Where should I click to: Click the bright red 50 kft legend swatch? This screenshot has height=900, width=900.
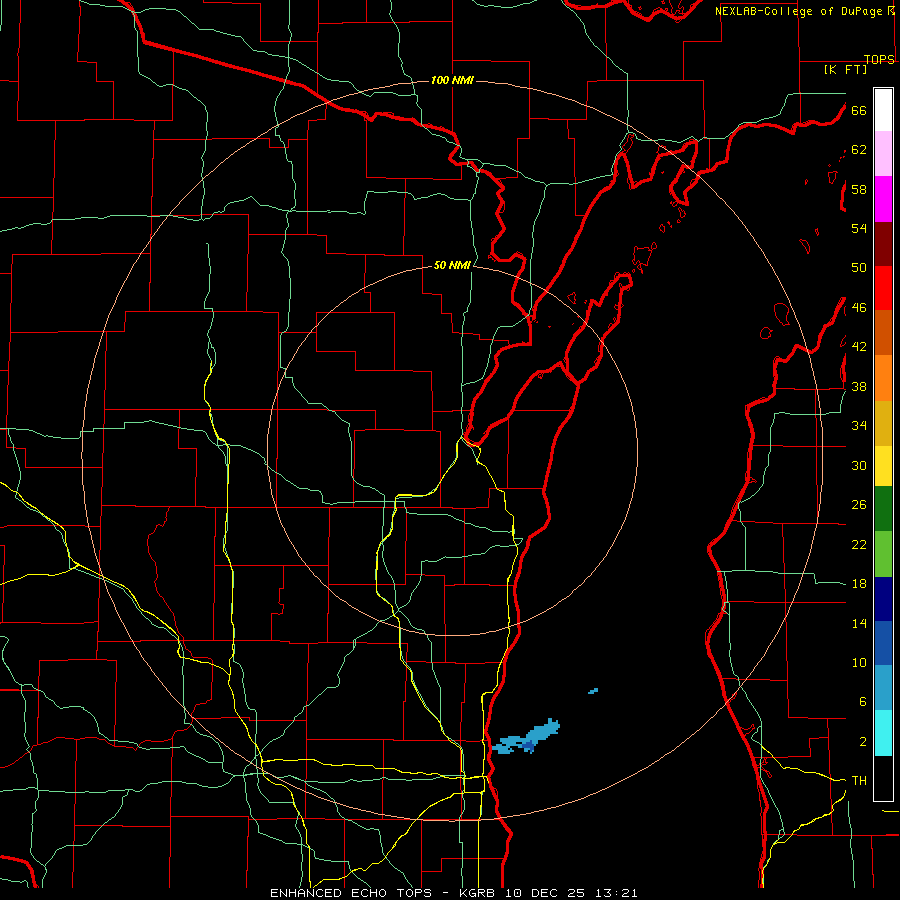(x=883, y=288)
